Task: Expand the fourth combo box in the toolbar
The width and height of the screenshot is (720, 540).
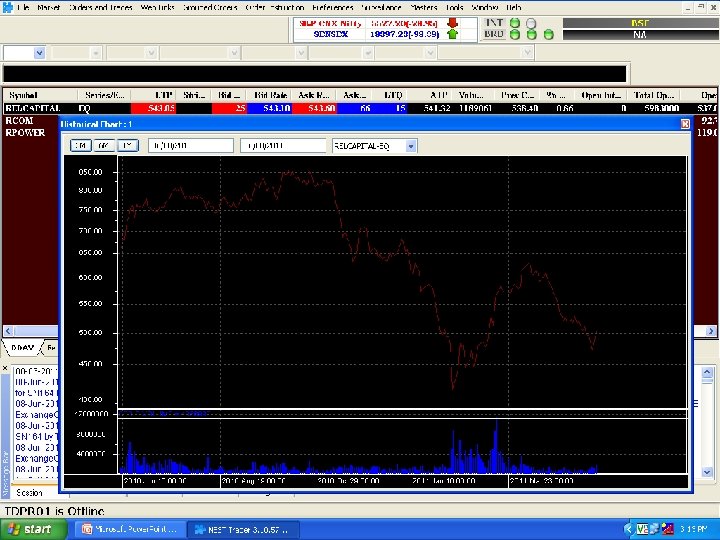Action: pos(234,53)
